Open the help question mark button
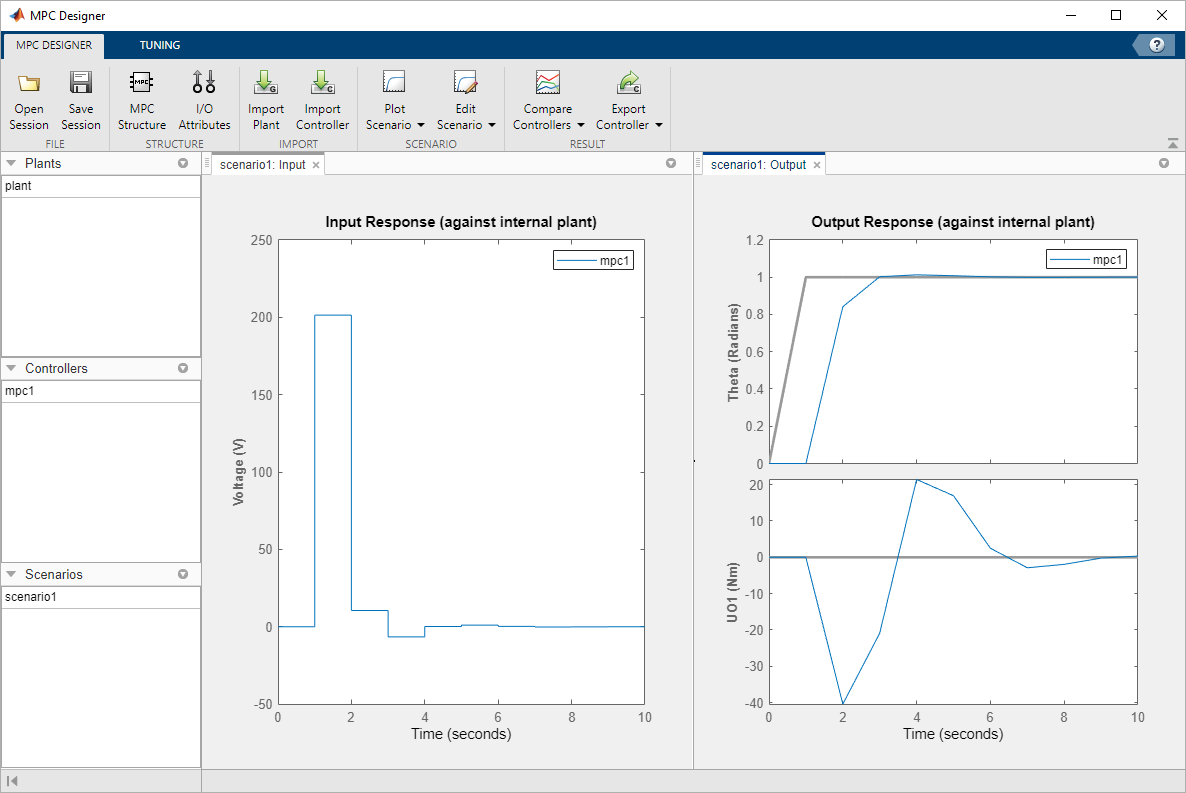 click(x=1157, y=45)
